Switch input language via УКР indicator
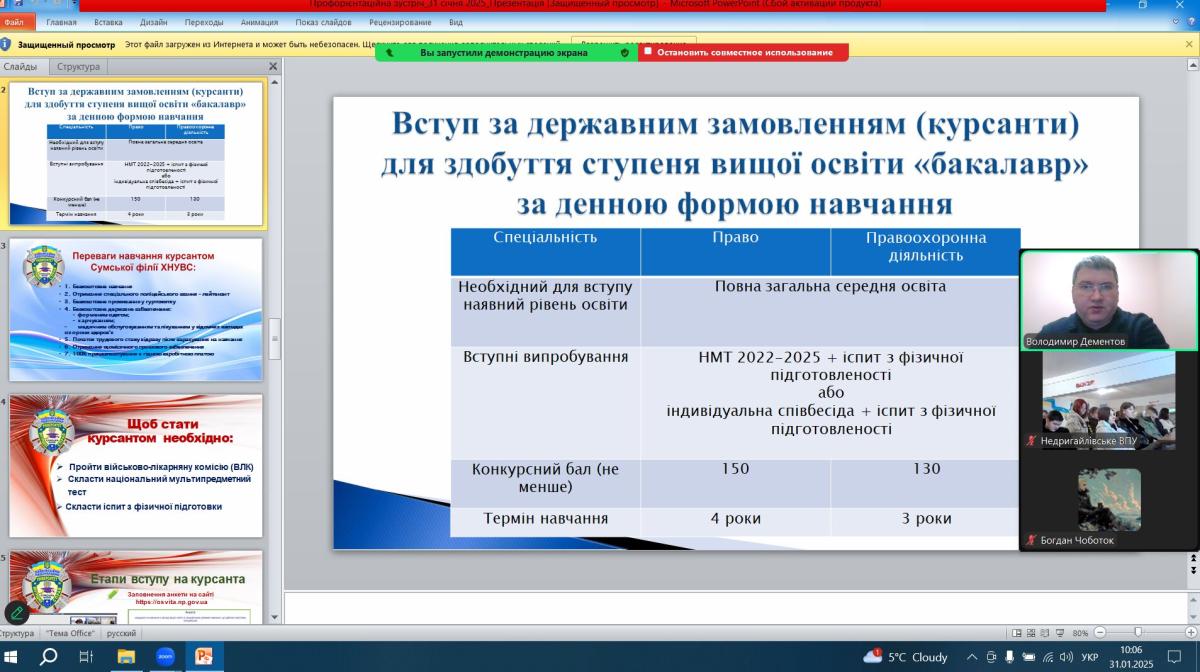The height and width of the screenshot is (672, 1200). pos(1090,657)
